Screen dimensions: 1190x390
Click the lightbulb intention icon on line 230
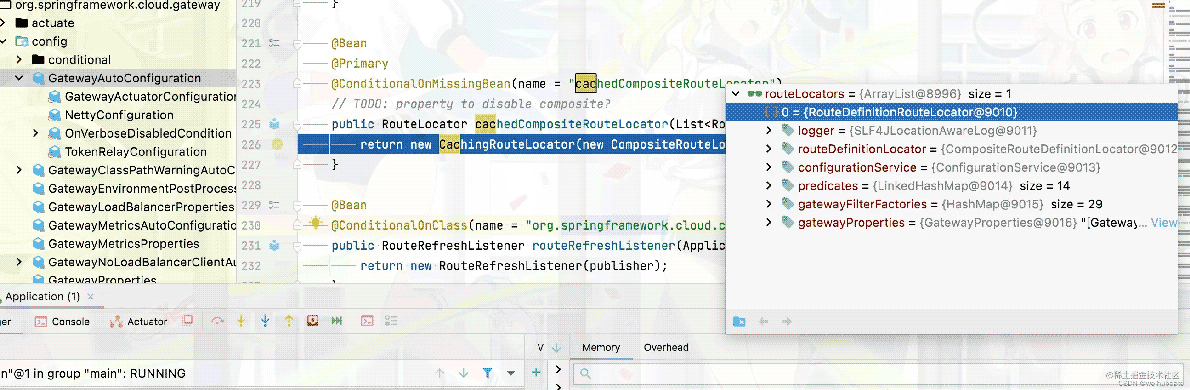[x=316, y=224]
